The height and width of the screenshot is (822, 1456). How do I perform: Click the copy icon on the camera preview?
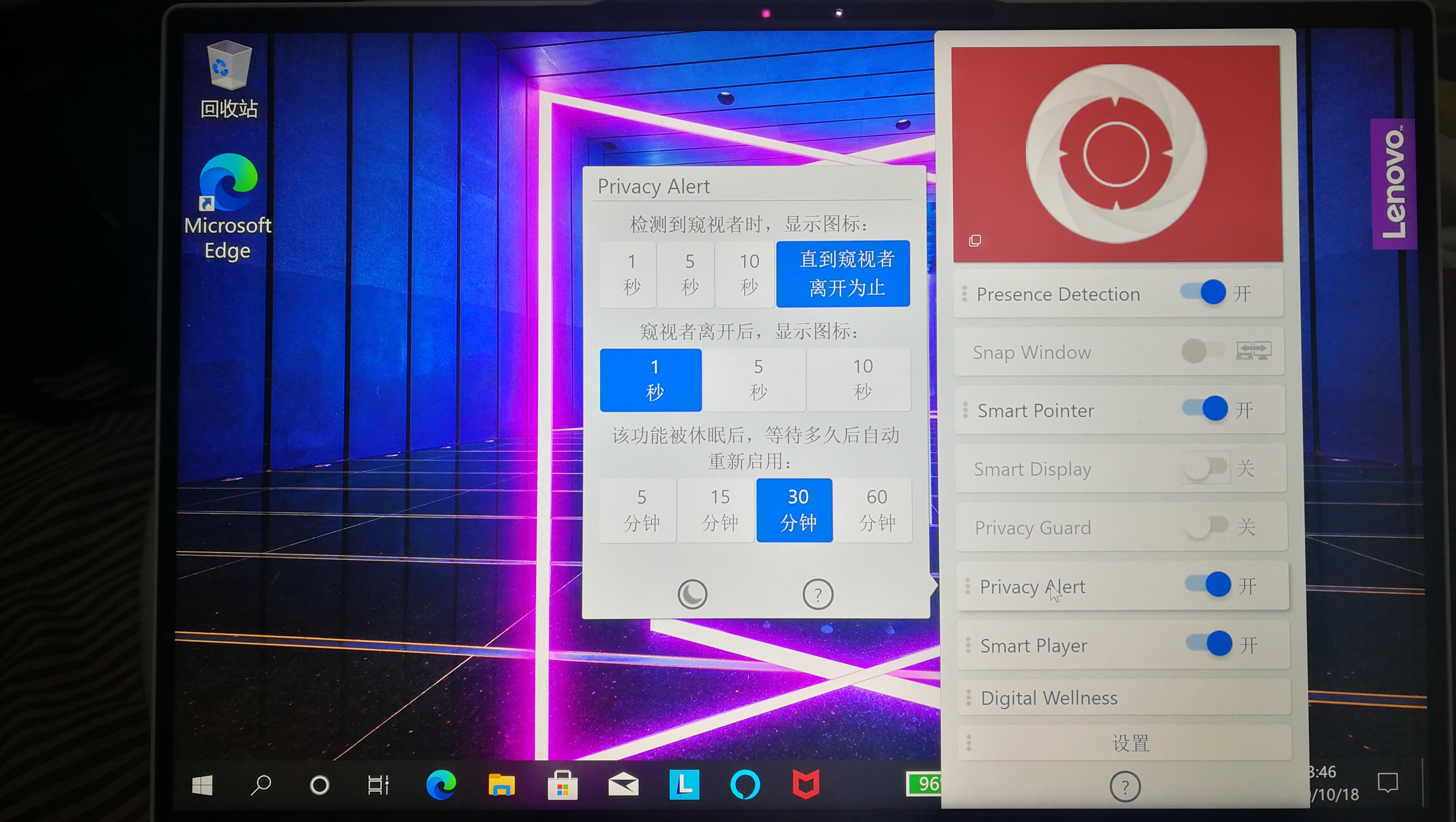[x=974, y=241]
